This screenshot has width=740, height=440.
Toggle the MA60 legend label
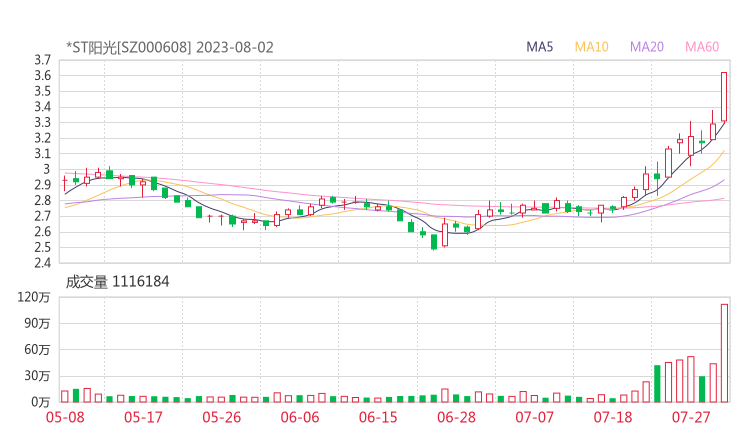701,47
